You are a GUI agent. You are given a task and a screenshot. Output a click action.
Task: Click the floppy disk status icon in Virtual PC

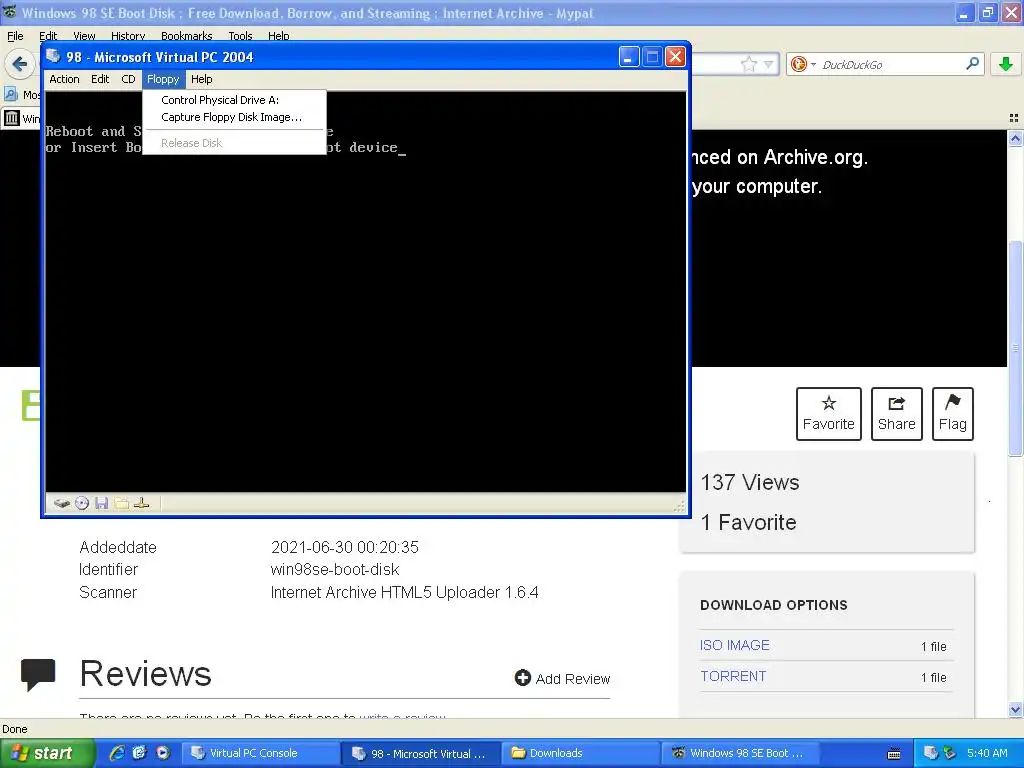click(x=101, y=503)
